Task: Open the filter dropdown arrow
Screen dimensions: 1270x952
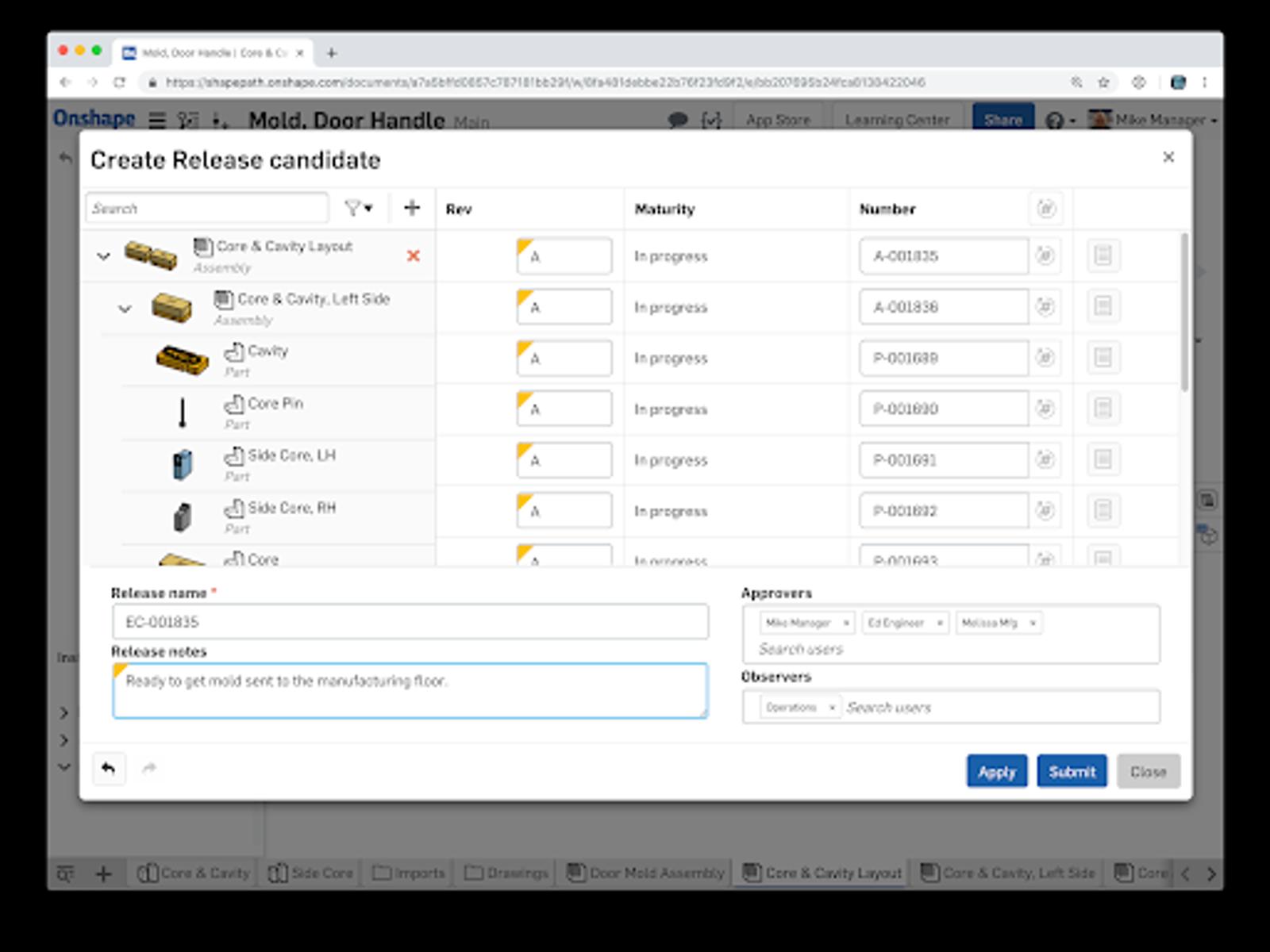Action: (369, 209)
